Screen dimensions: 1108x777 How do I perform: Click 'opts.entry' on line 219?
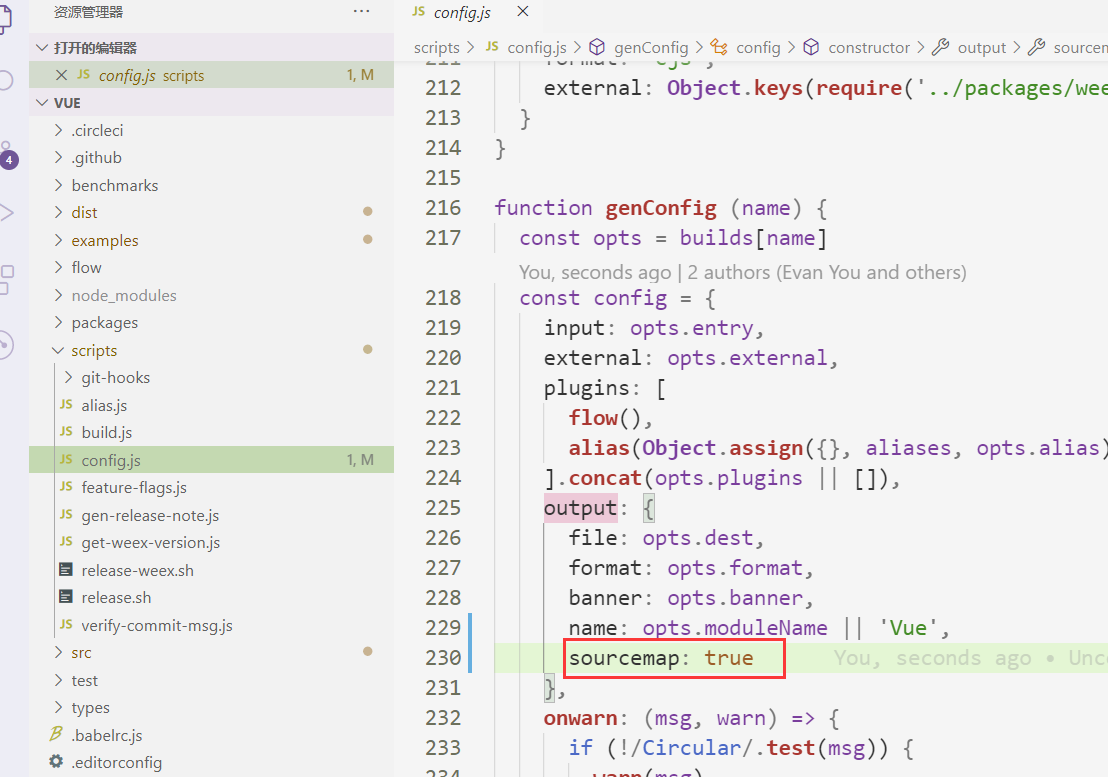692,328
